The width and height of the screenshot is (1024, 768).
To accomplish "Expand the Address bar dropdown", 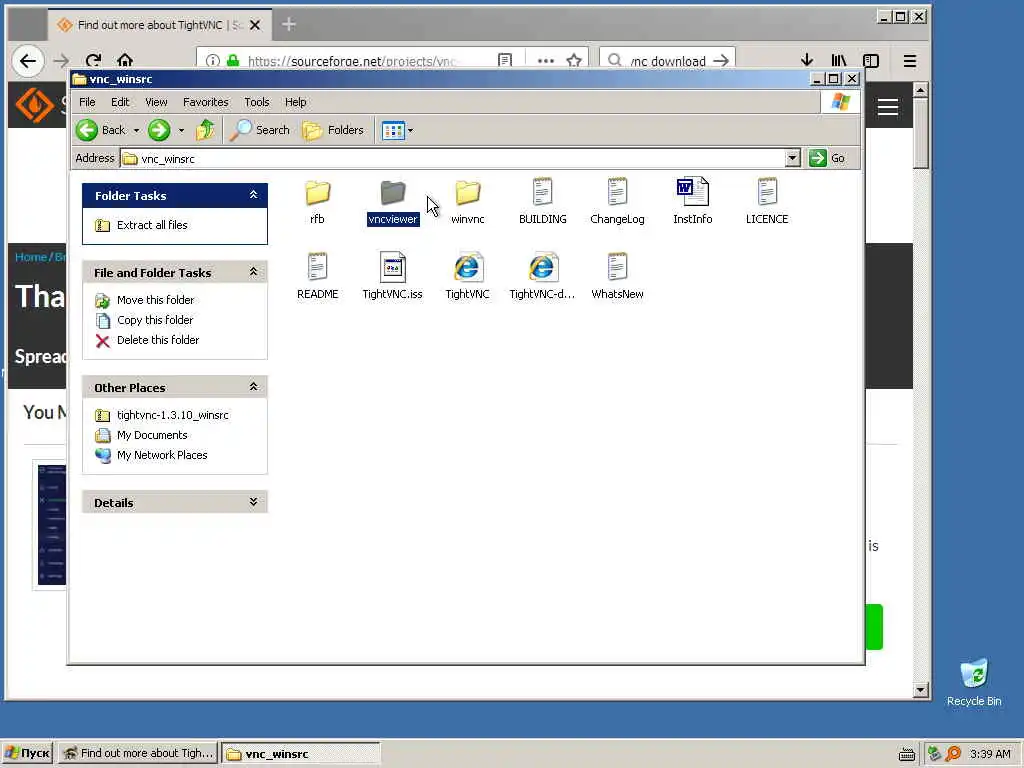I will tap(792, 158).
